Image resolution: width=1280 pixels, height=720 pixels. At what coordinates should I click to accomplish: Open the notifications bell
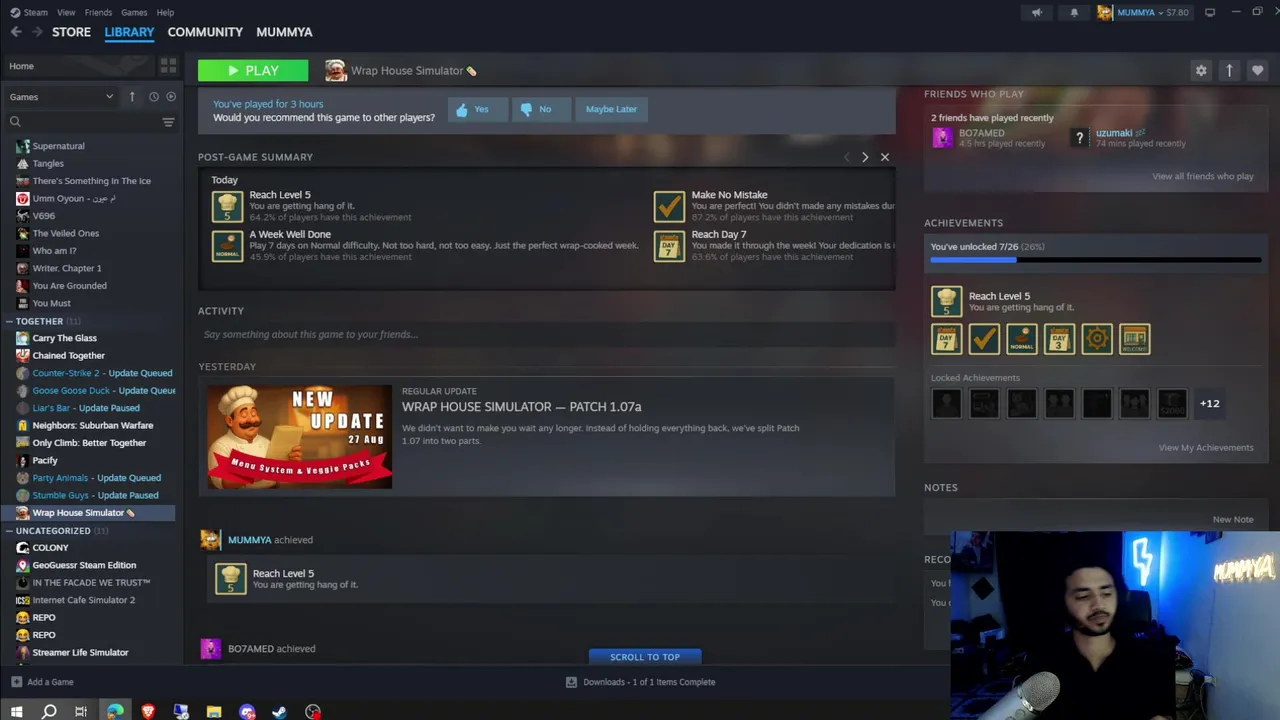pos(1074,13)
